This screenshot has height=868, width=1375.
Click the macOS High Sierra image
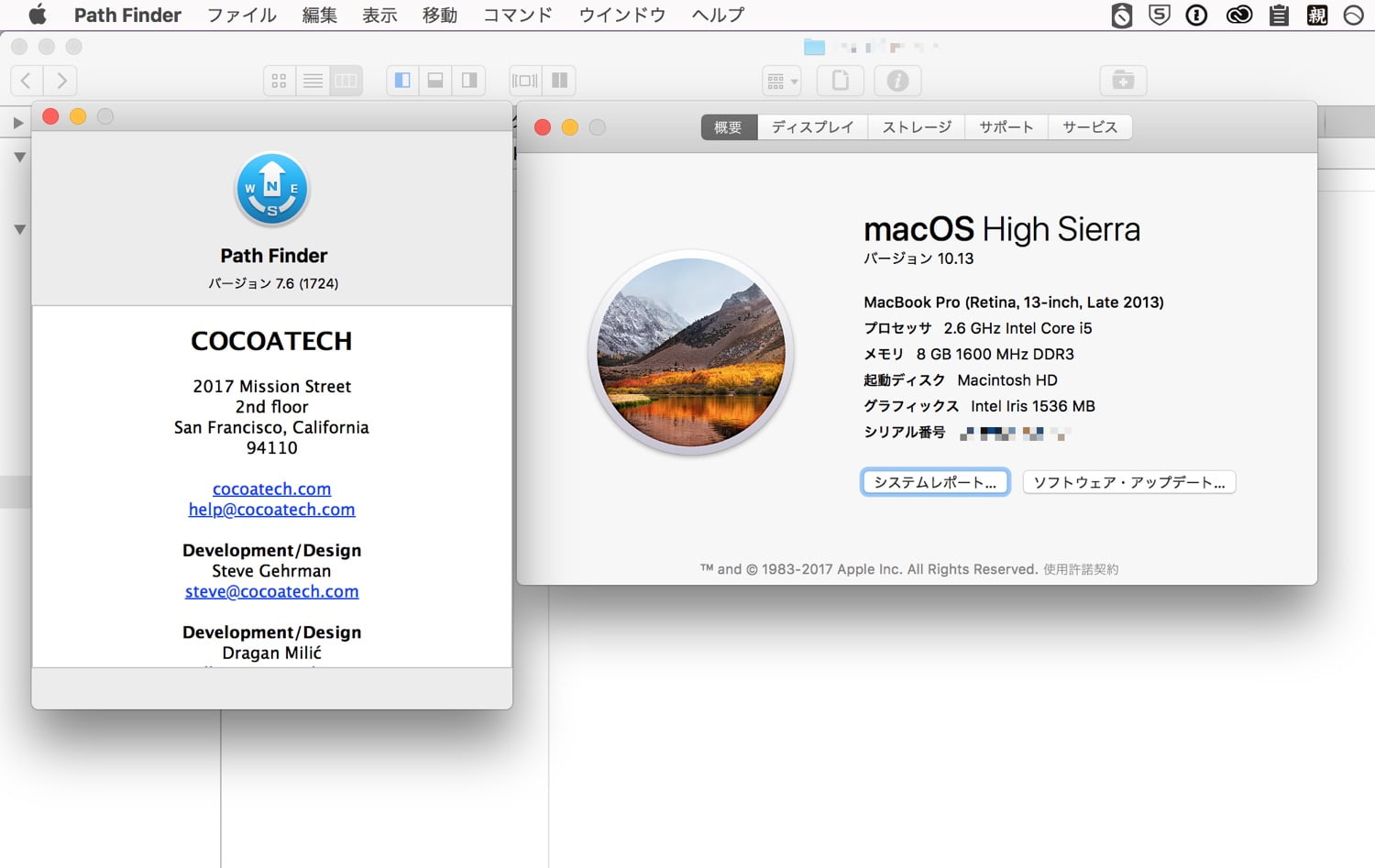691,353
